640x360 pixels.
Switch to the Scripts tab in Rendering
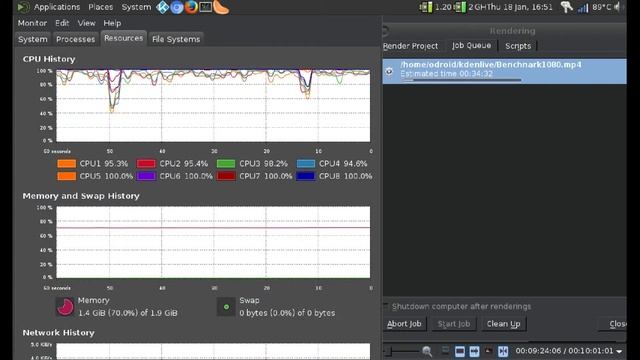[x=518, y=46]
